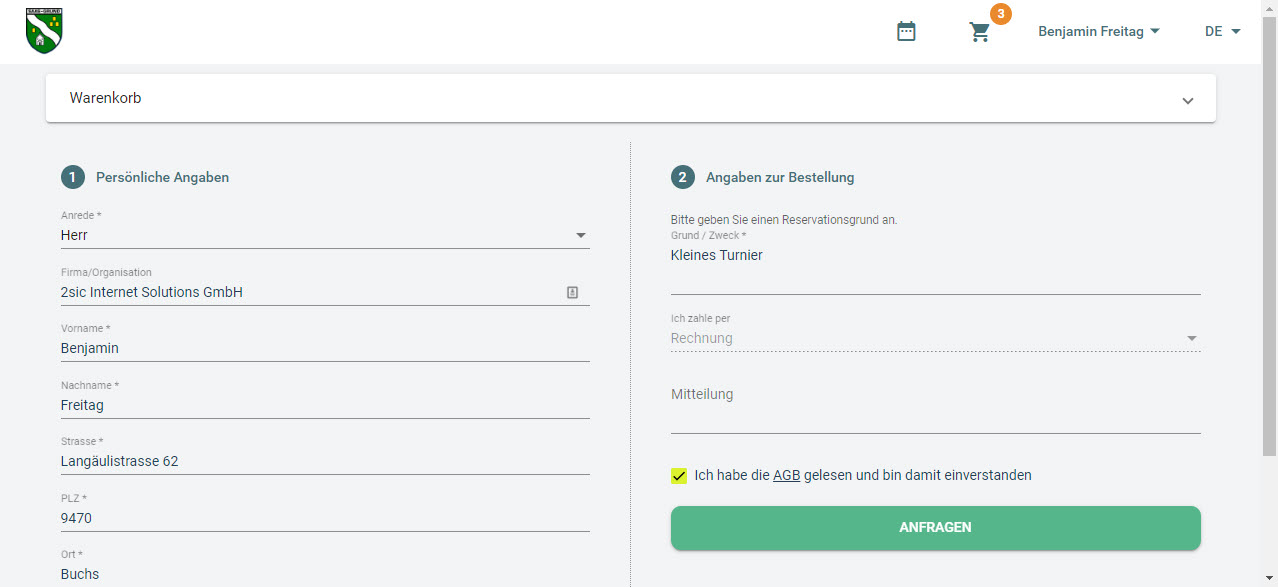Click the contact card icon in Firma field
The image size is (1278, 587).
[572, 293]
